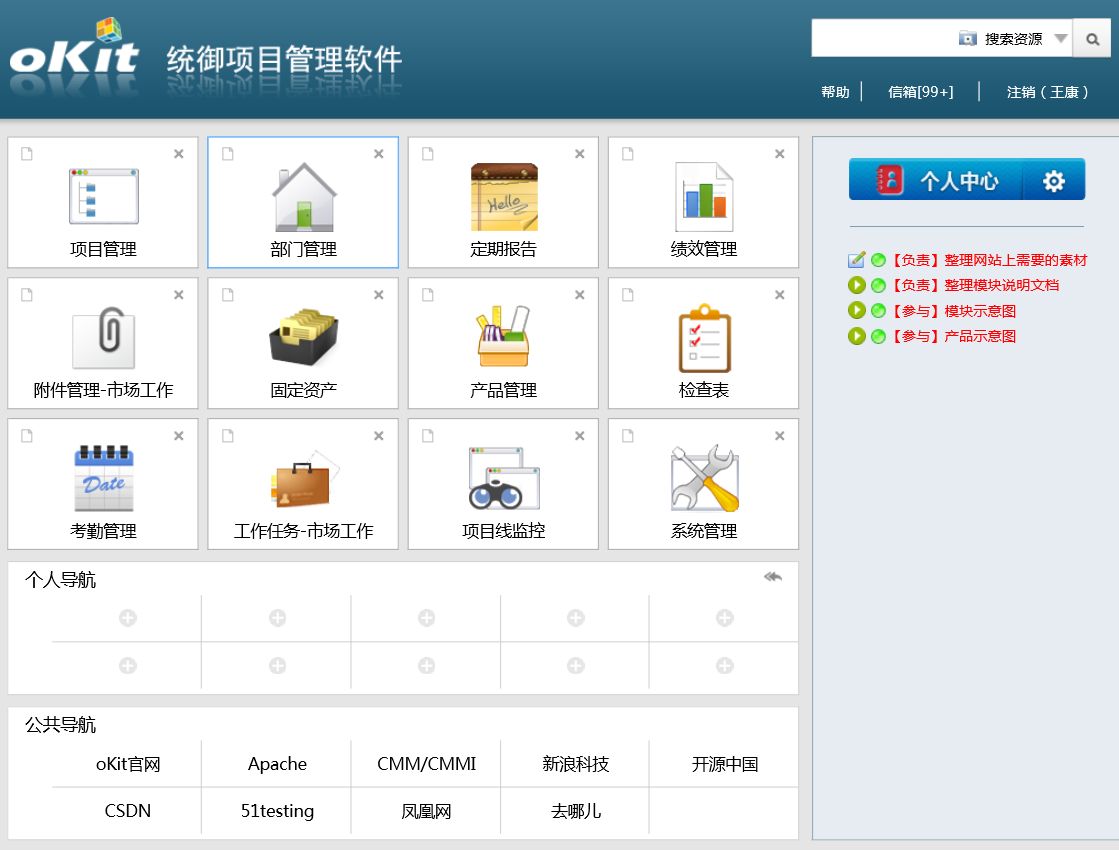Open the 工作任务-市场工作 briefcase icon
Image resolution: width=1119 pixels, height=850 pixels.
[x=304, y=479]
